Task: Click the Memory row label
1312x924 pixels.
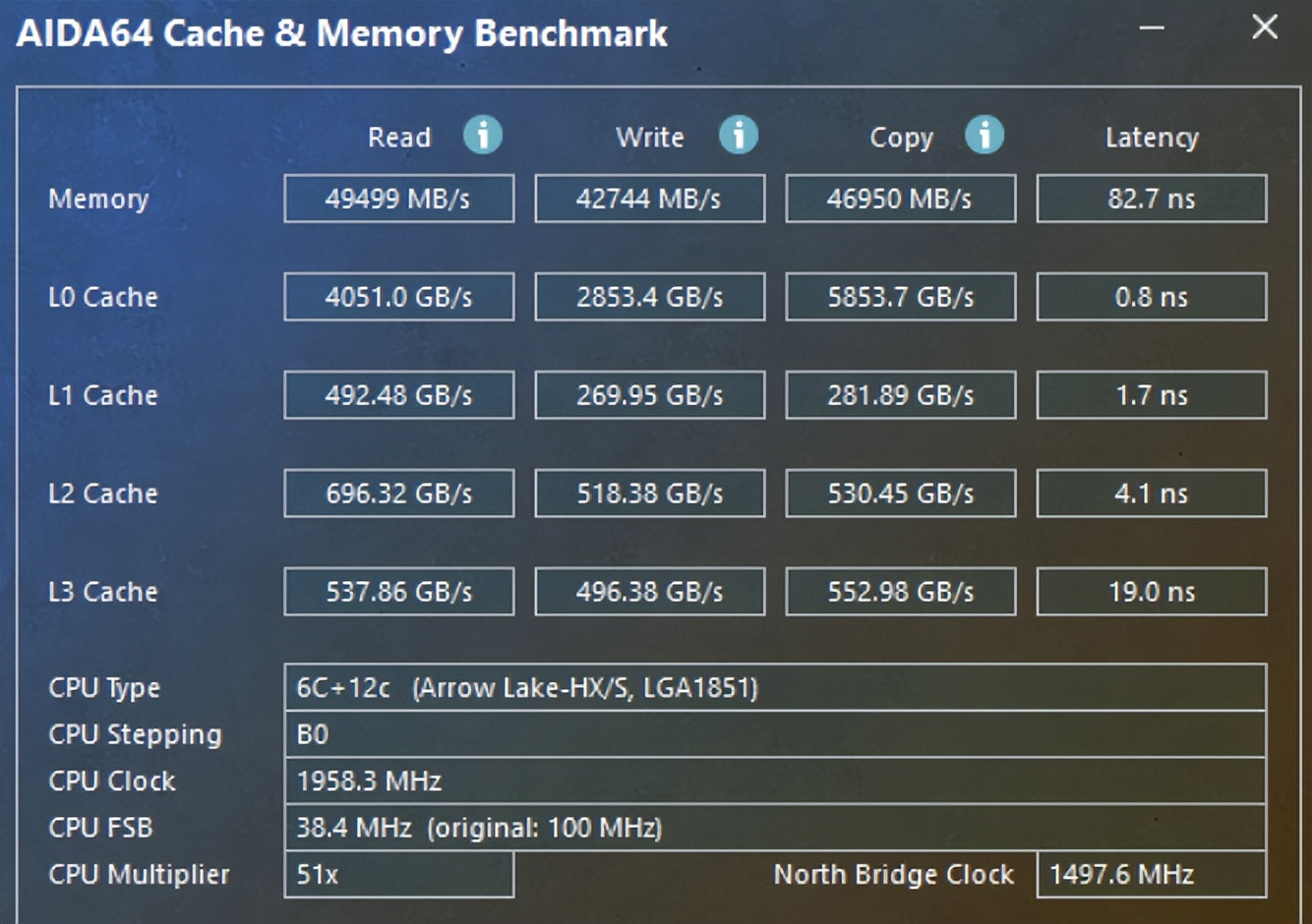Action: point(98,200)
